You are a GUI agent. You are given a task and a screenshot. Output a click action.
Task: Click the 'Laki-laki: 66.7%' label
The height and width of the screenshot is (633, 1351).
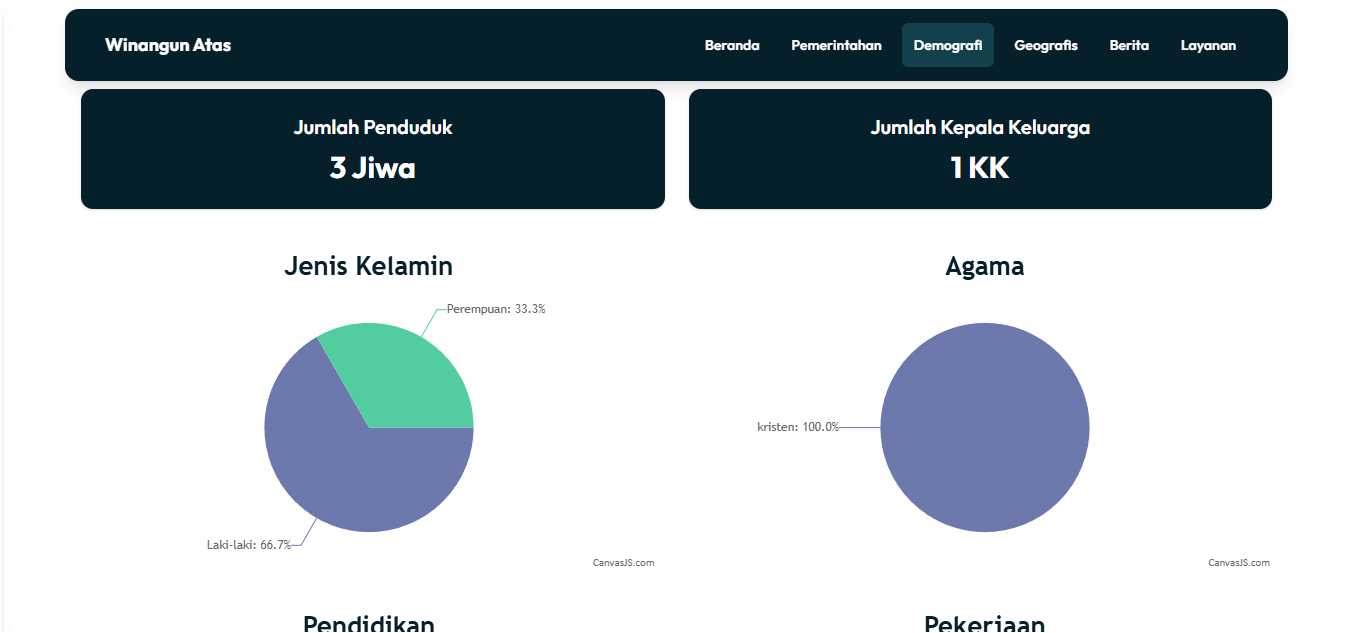pos(249,545)
